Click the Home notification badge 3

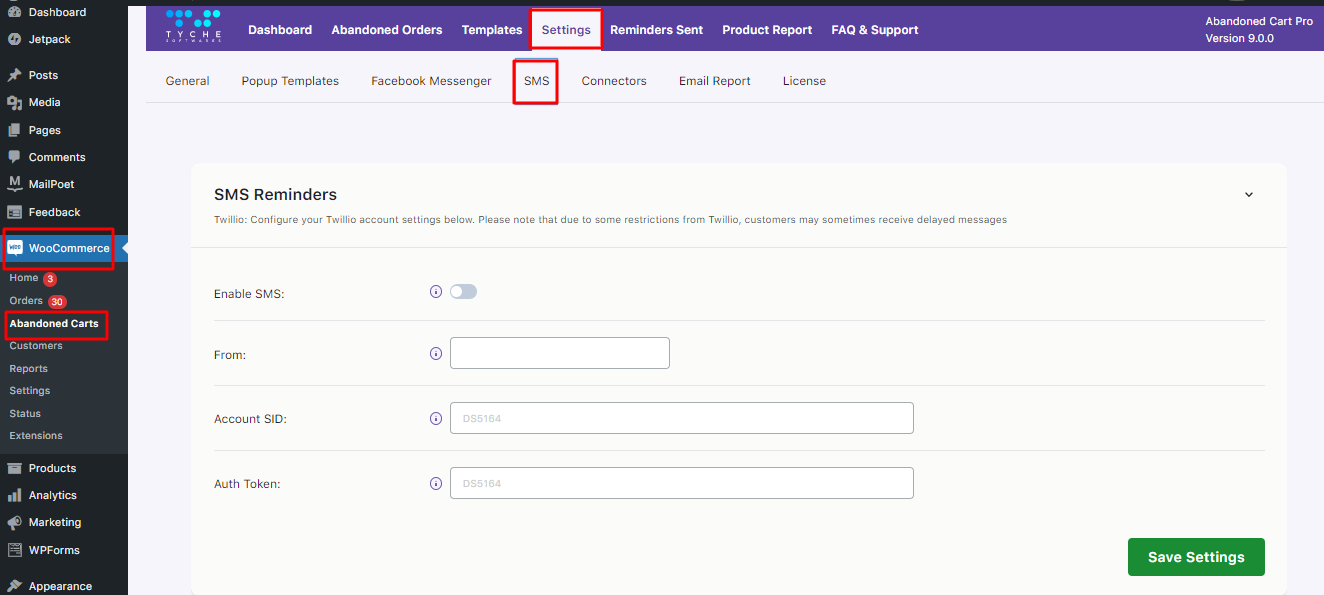[x=50, y=279]
